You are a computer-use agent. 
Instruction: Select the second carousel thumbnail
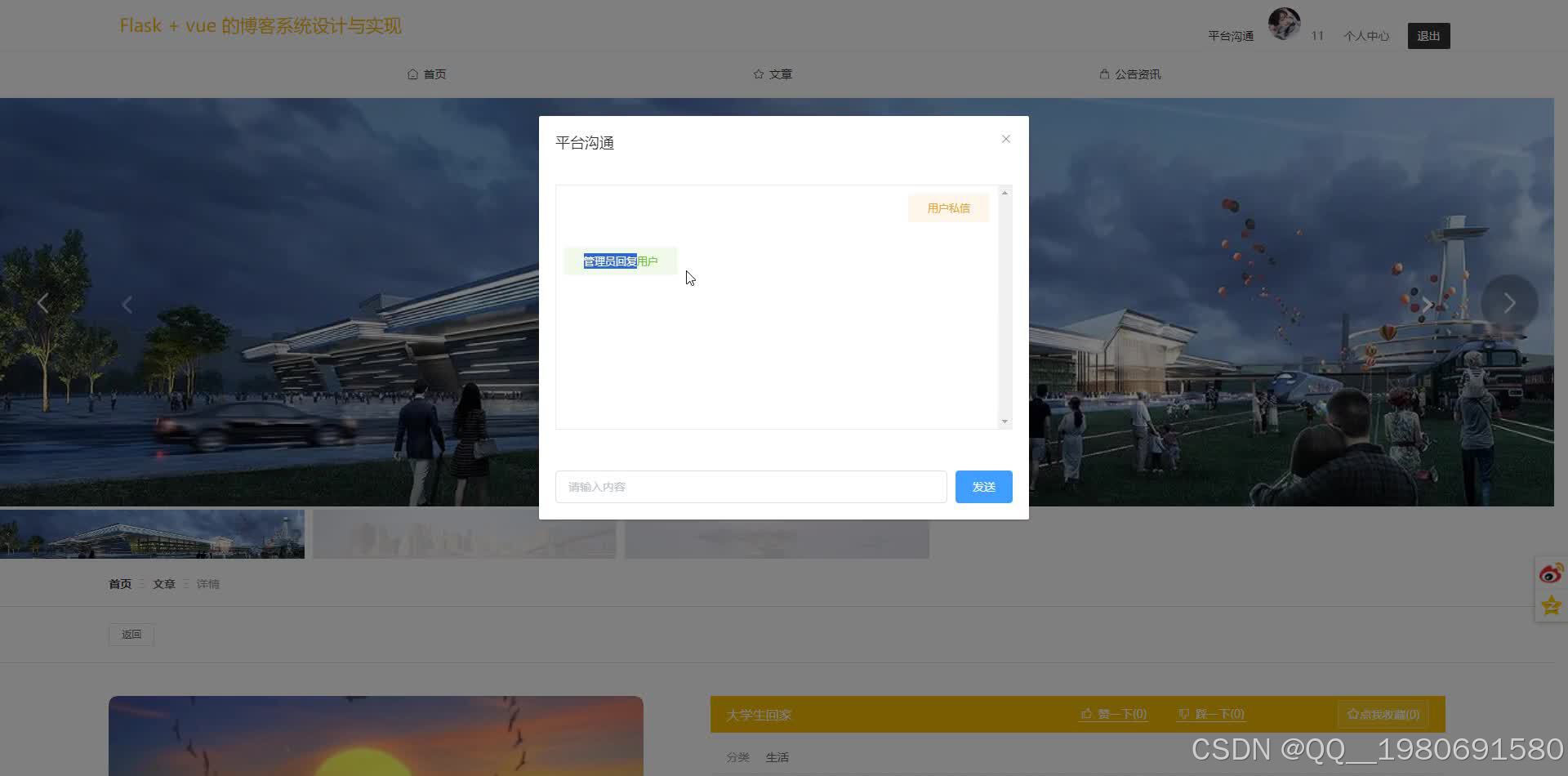(x=465, y=534)
